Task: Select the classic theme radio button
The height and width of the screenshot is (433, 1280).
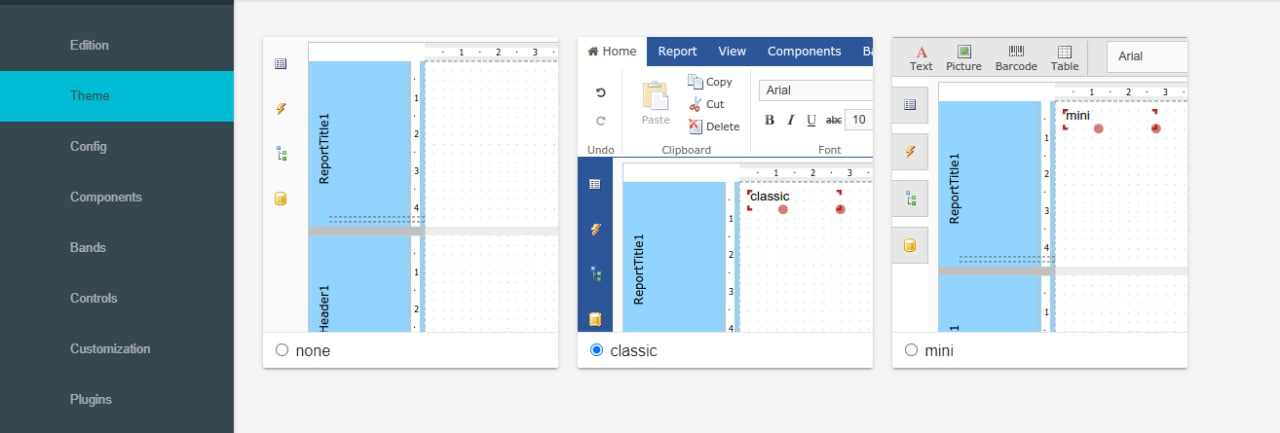Action: (597, 350)
